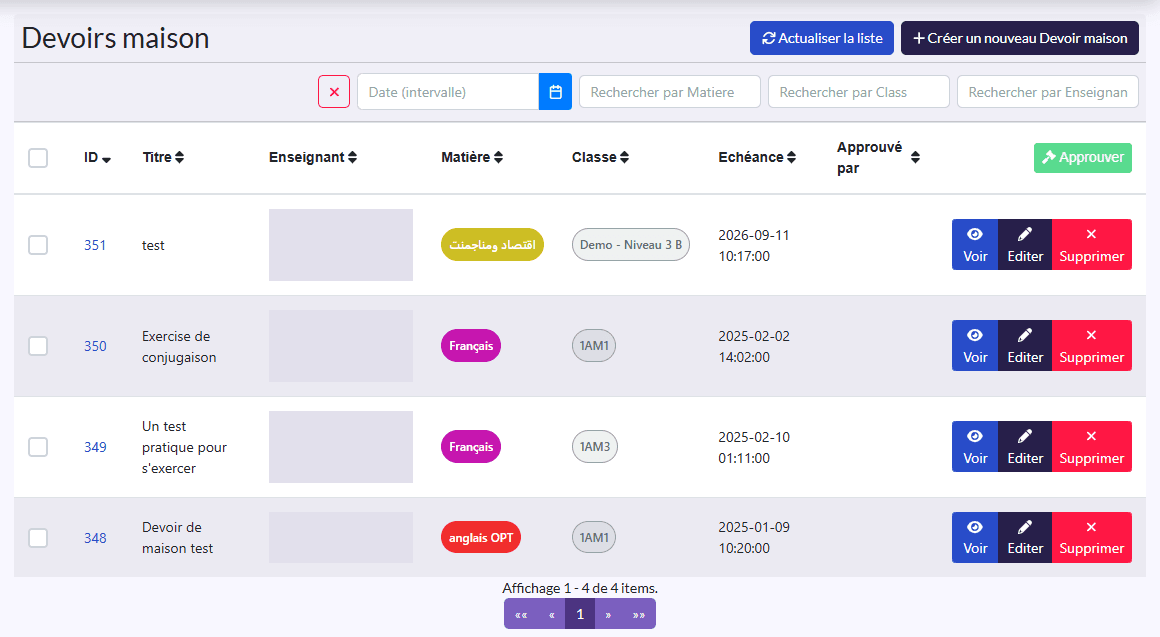Create a new Devoir maison
The height and width of the screenshot is (637, 1160).
pos(1019,38)
